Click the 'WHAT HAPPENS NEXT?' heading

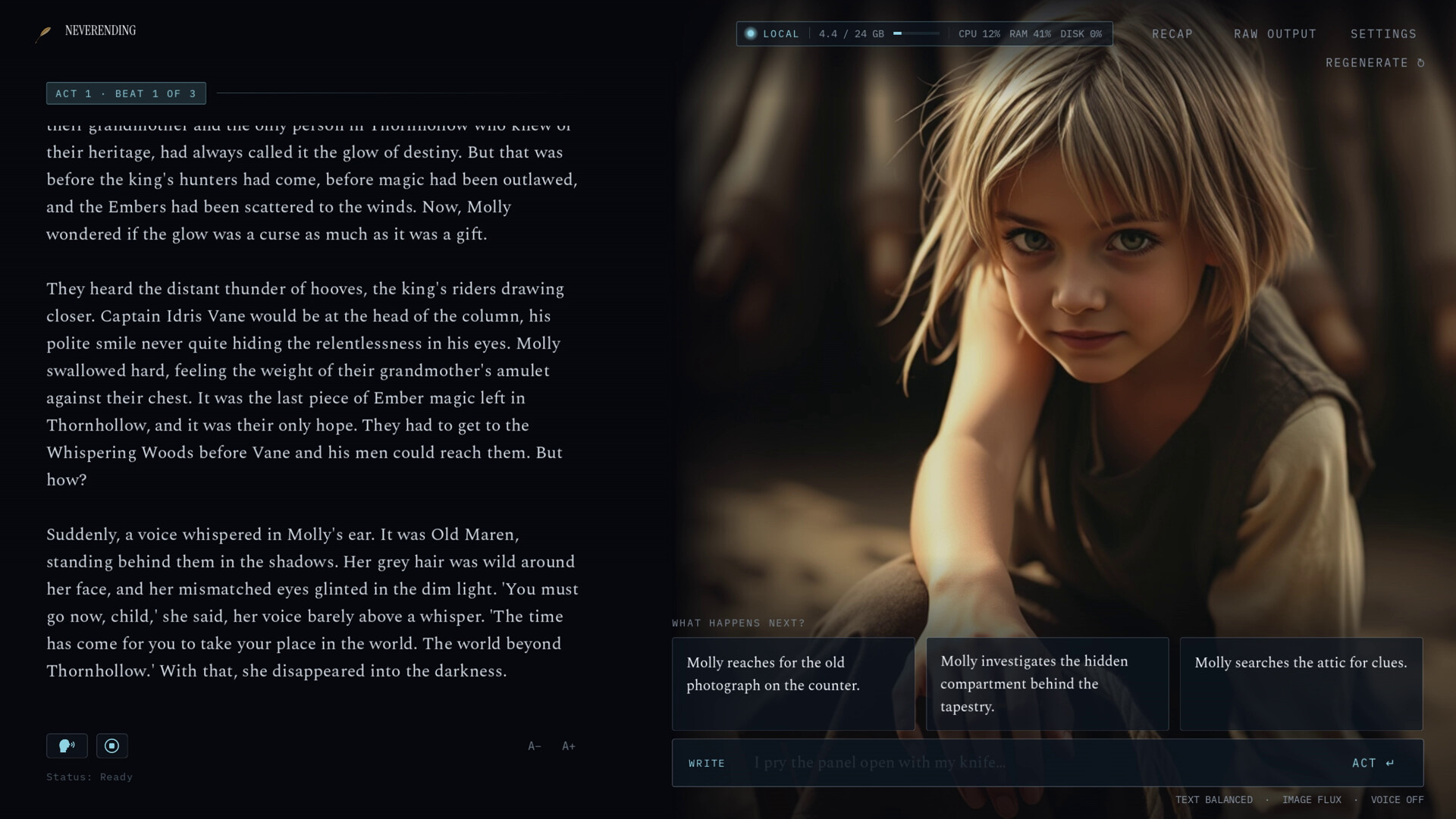739,623
